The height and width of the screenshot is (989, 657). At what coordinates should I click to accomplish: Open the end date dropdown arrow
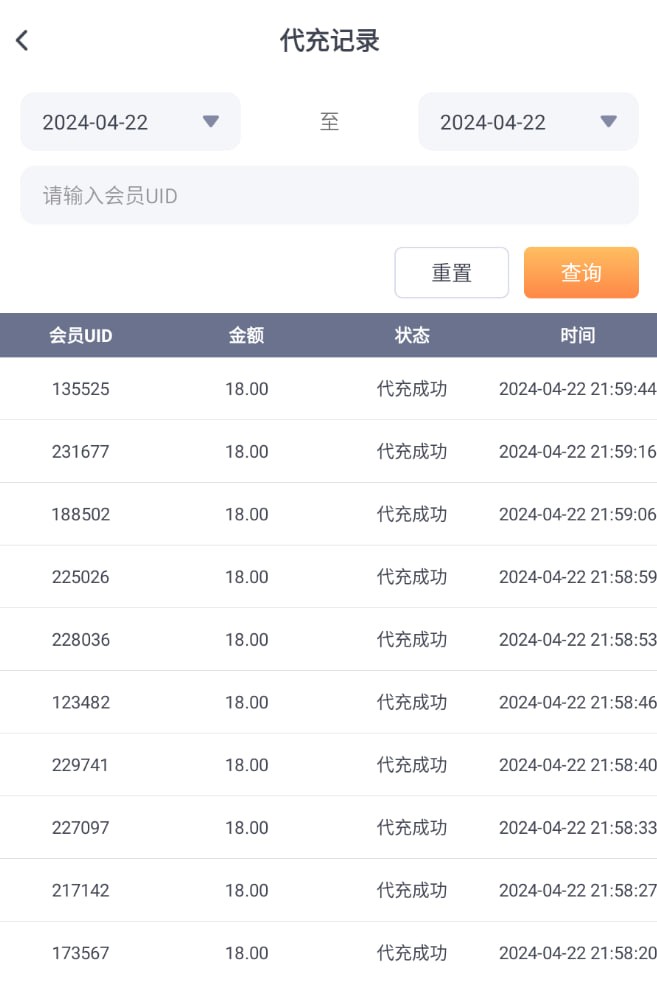(608, 121)
